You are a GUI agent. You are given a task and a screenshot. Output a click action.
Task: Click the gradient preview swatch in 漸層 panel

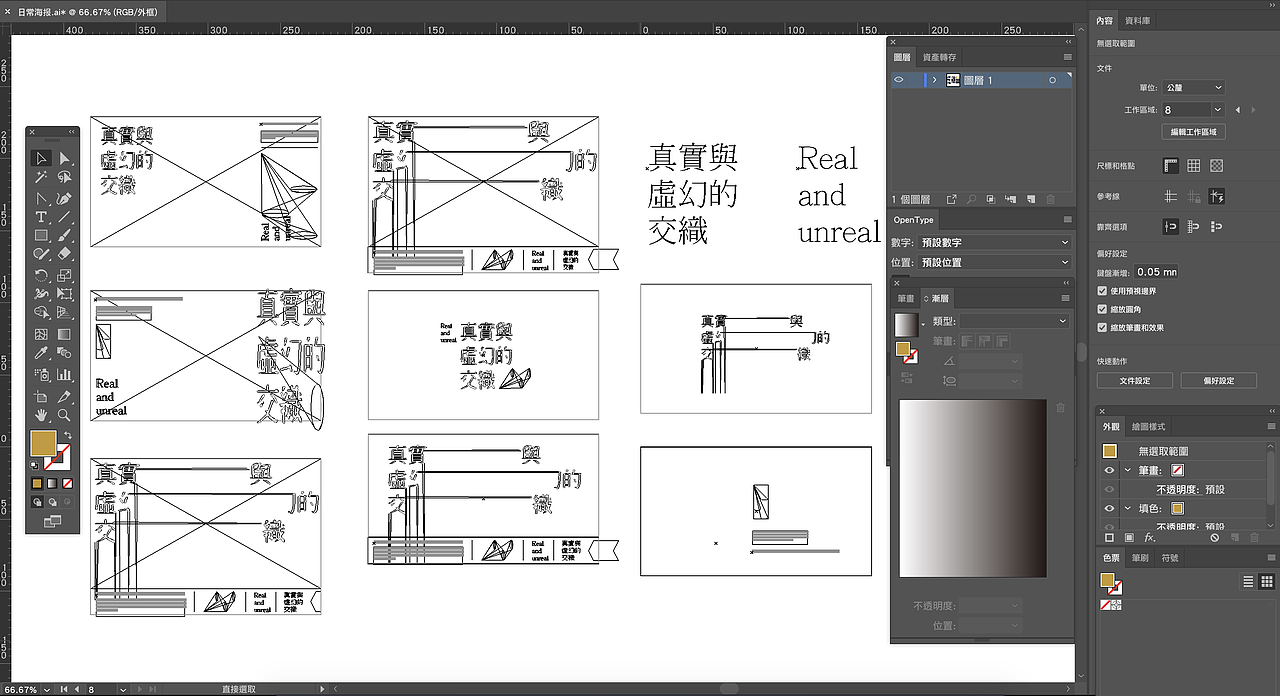pos(905,324)
